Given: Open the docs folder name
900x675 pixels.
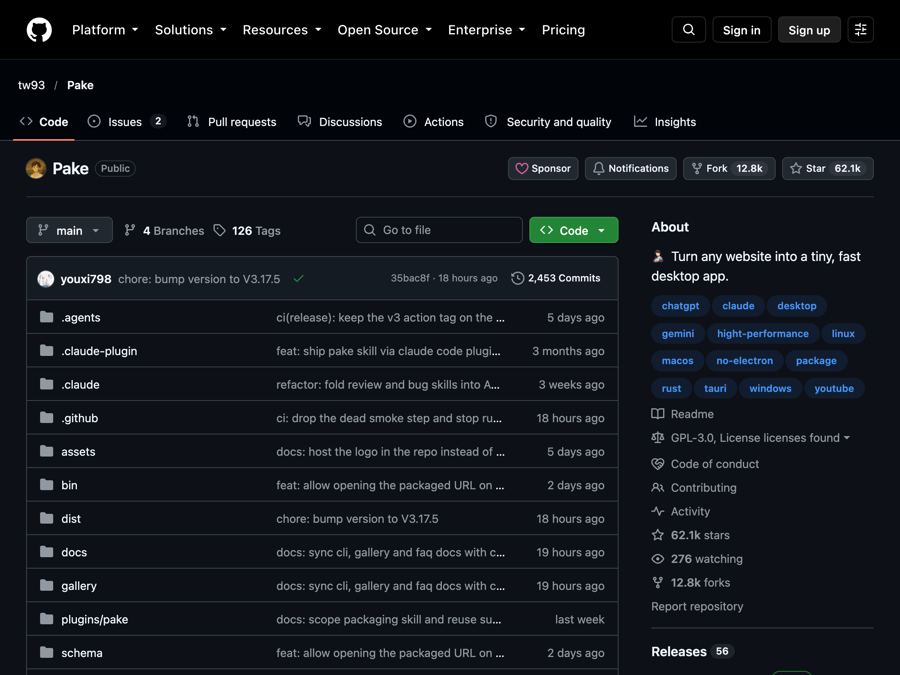Looking at the screenshot, I should 74,552.
